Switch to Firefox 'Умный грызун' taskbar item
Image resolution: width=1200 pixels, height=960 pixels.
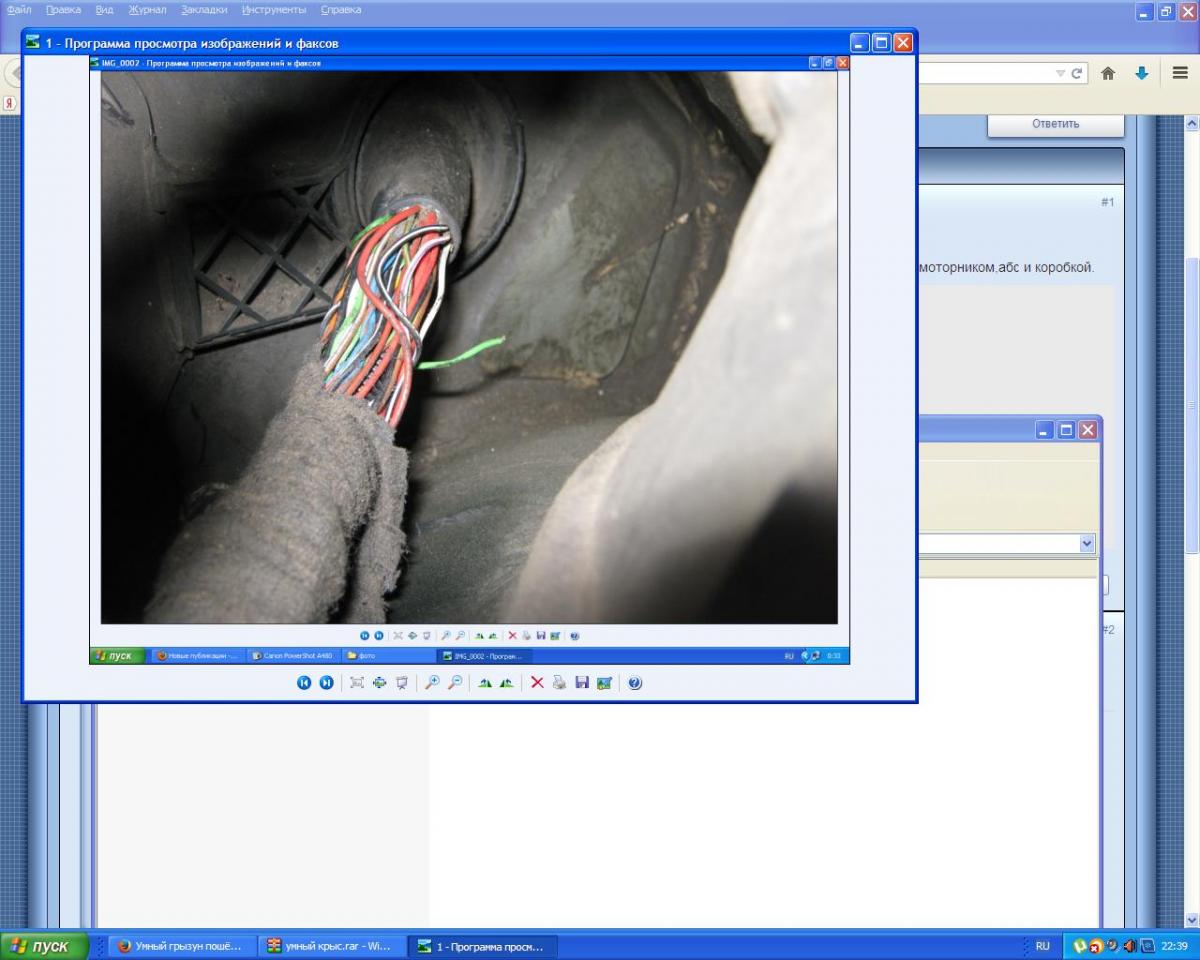pyautogui.click(x=180, y=946)
